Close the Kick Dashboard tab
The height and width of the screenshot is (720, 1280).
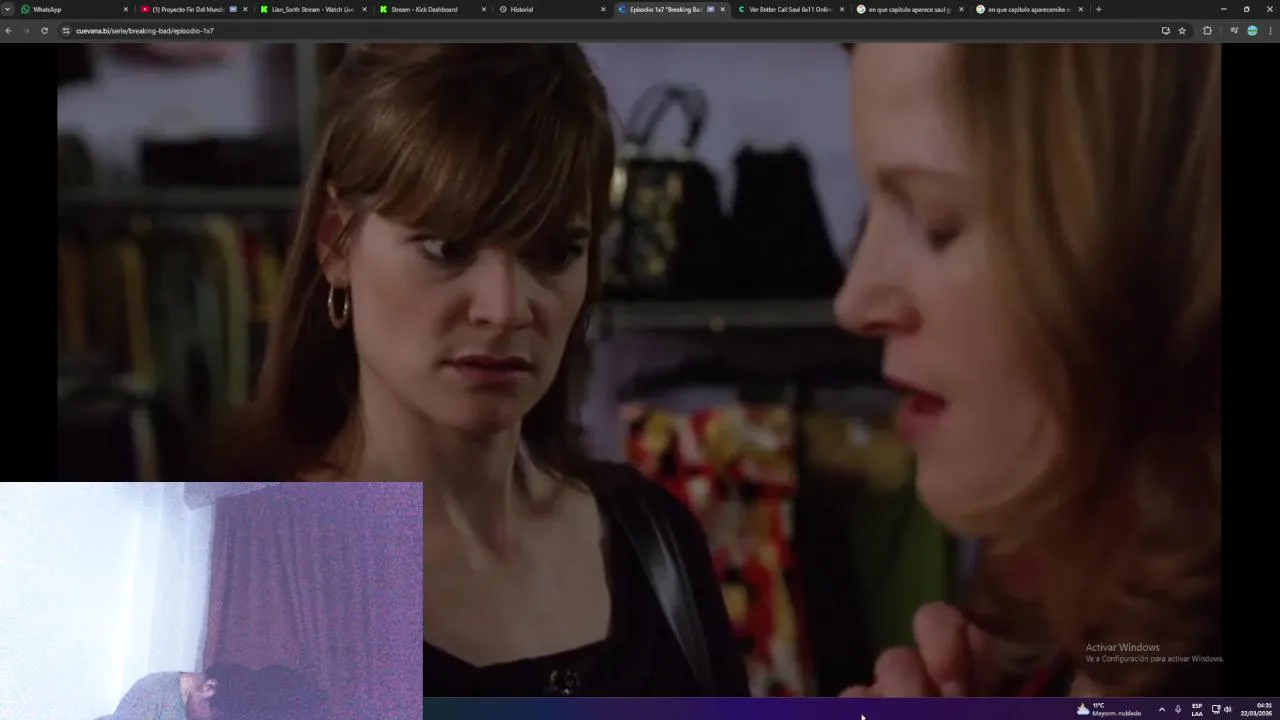pyautogui.click(x=484, y=9)
